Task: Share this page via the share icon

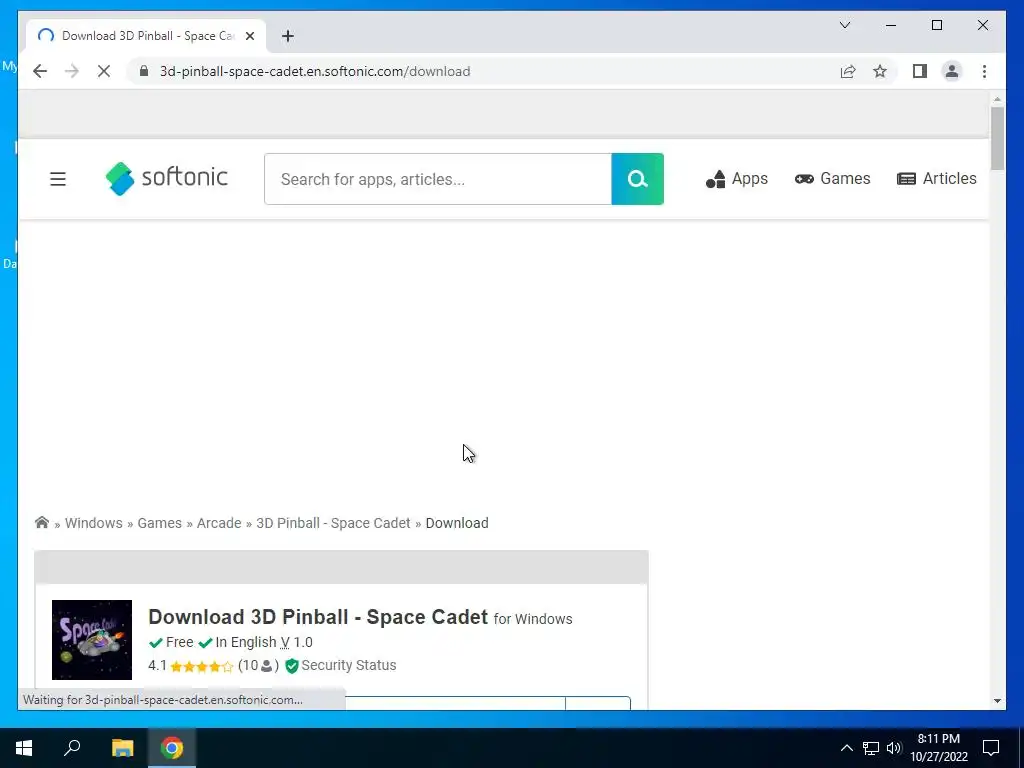Action: (x=848, y=71)
